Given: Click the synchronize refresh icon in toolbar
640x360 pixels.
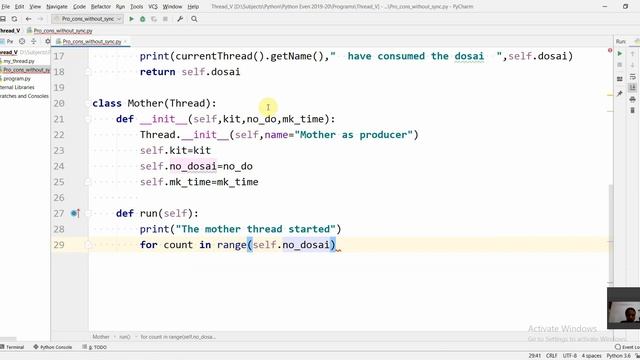Looking at the screenshot, I should [15, 19].
